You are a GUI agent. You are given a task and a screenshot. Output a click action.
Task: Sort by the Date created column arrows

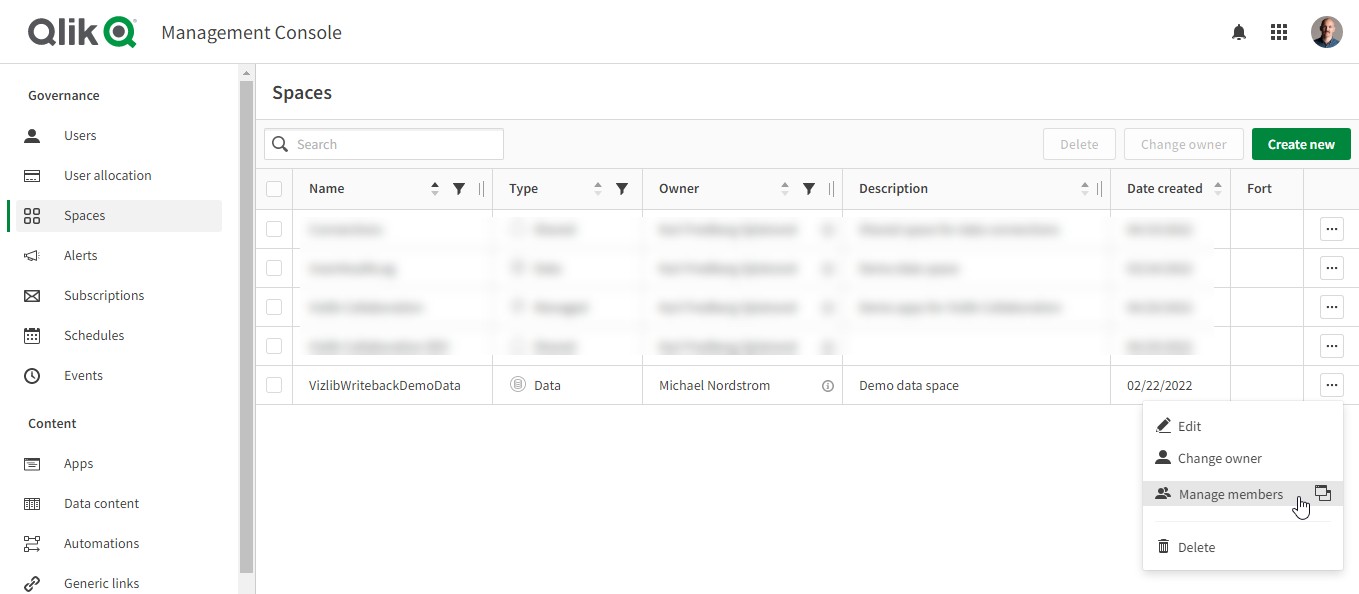(1217, 188)
